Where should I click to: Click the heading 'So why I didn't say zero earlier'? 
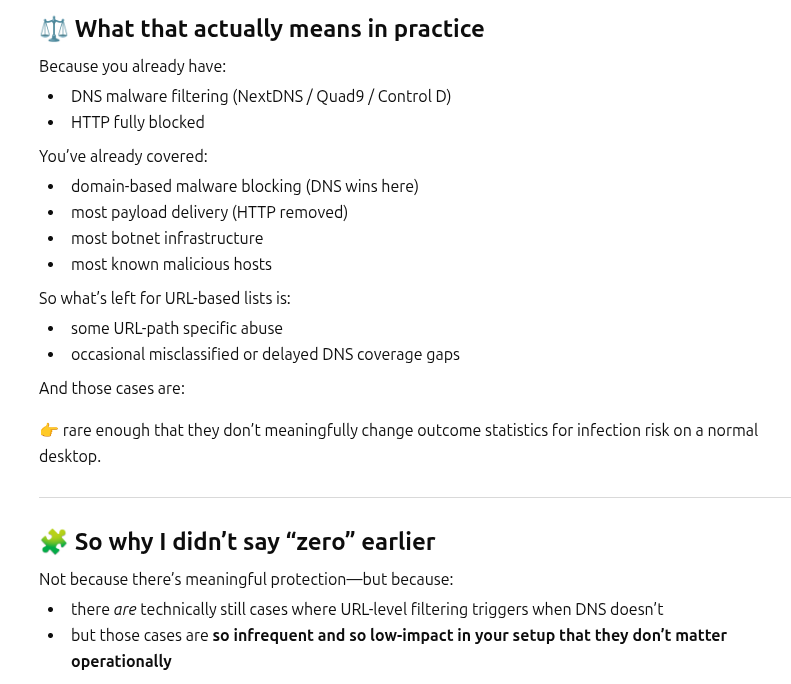coord(255,542)
